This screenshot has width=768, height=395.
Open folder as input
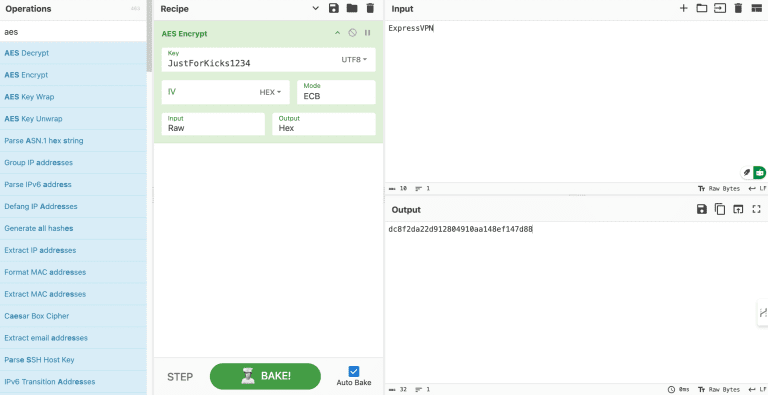(x=702, y=8)
